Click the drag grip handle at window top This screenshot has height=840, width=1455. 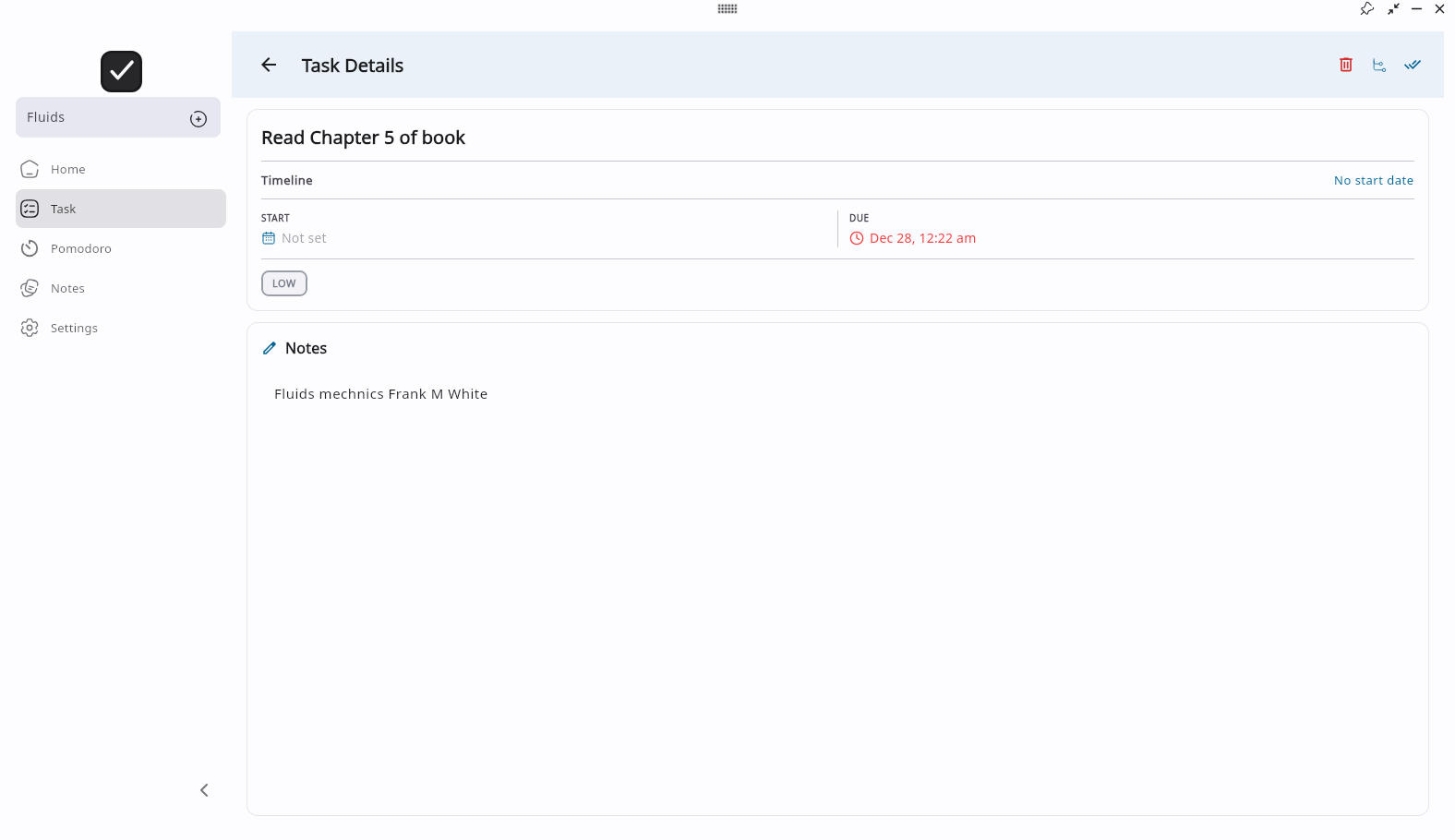727,8
